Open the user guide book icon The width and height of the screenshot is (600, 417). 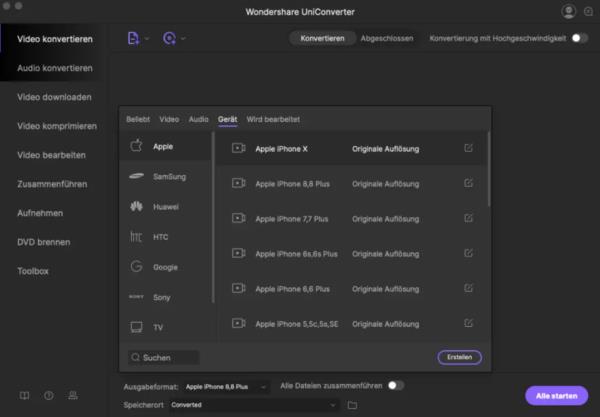(24, 396)
